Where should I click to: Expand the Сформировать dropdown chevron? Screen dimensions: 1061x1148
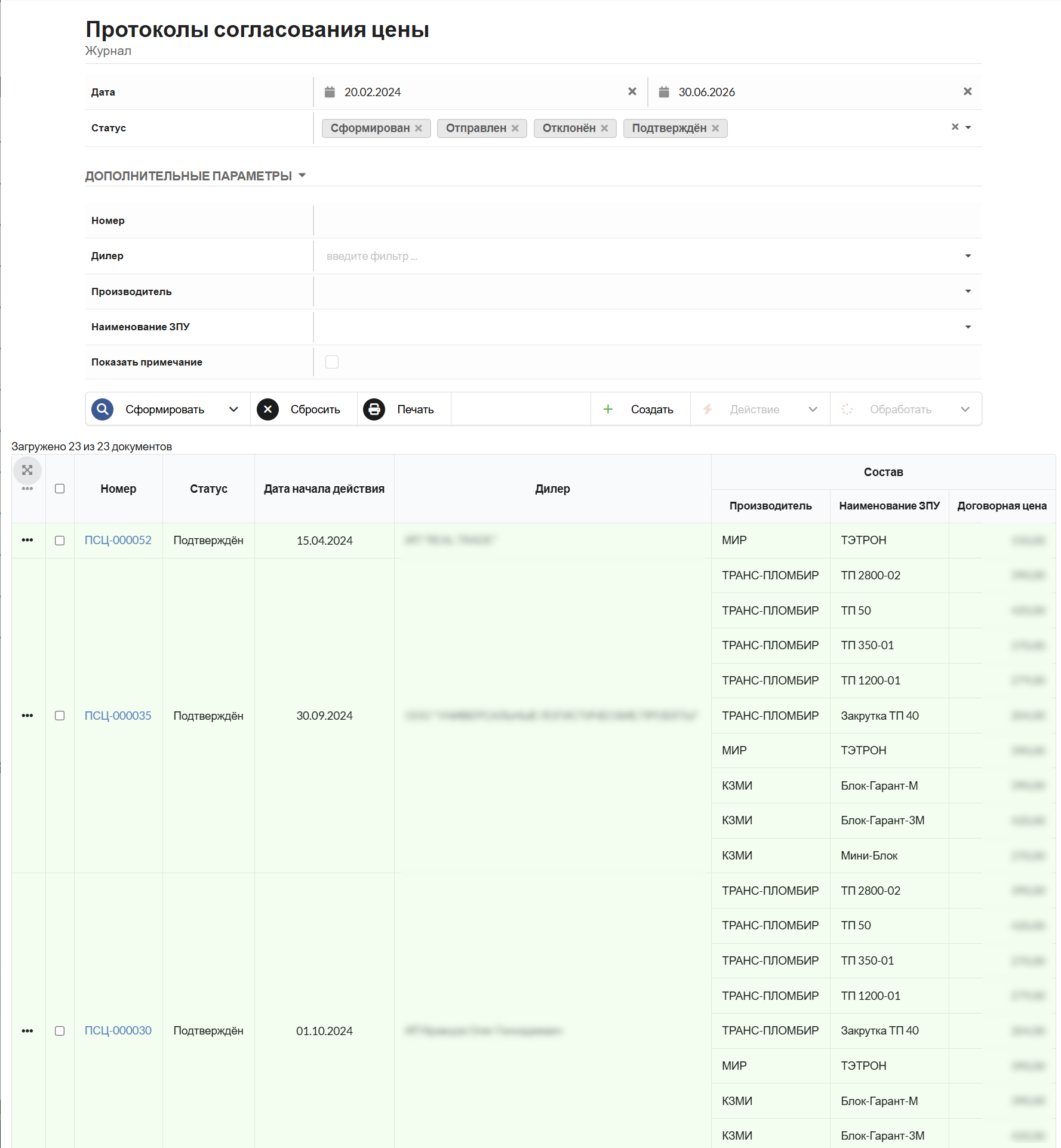click(x=233, y=409)
